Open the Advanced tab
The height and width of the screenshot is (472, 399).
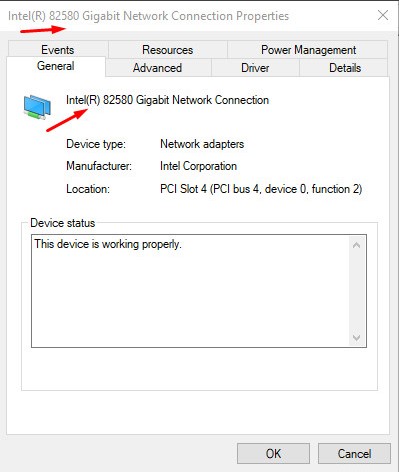pyautogui.click(x=158, y=68)
